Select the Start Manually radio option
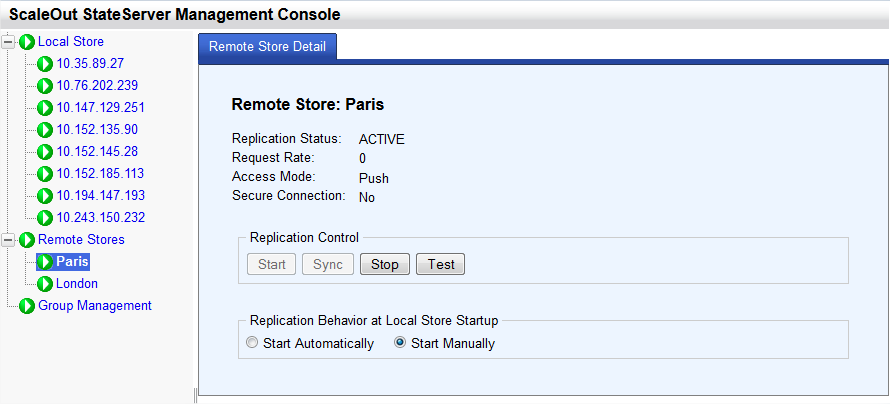This screenshot has height=404, width=890. [400, 343]
